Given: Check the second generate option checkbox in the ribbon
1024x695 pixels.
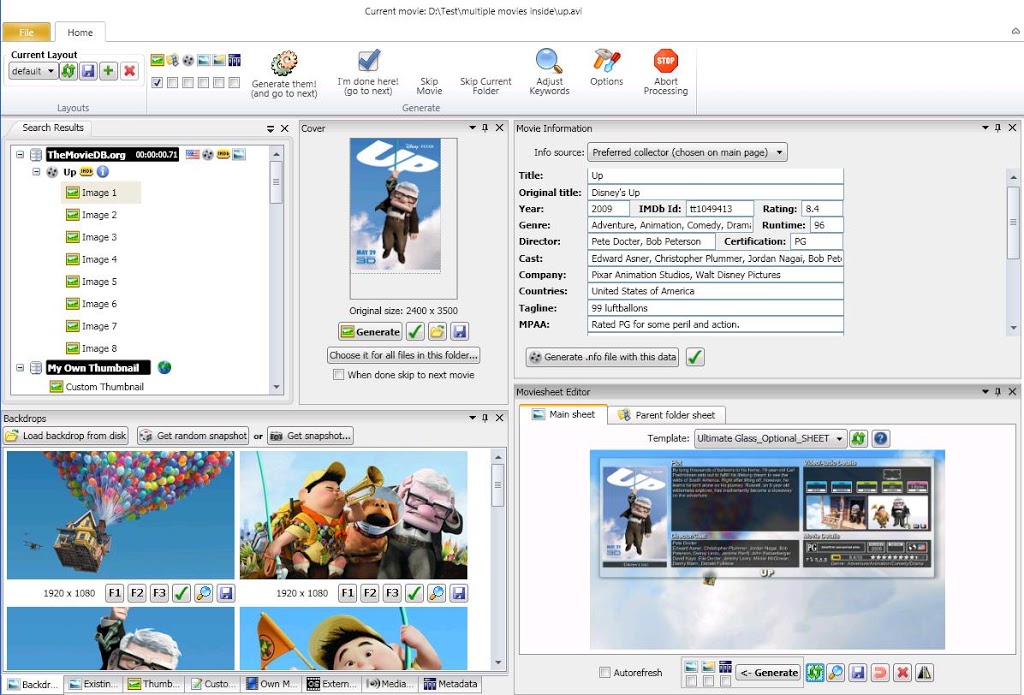Looking at the screenshot, I should [172, 82].
